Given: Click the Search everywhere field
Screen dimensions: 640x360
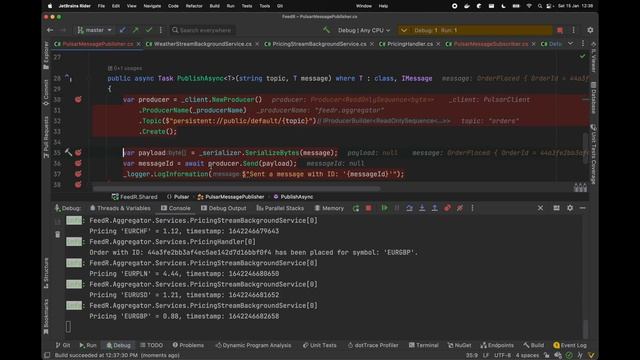Looking at the screenshot, I should [202, 30].
